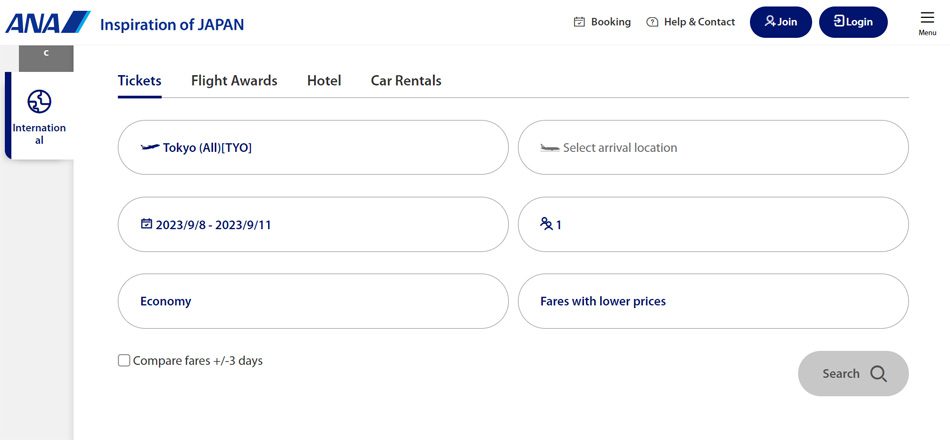
Task: Click the Login button
Action: 854,22
